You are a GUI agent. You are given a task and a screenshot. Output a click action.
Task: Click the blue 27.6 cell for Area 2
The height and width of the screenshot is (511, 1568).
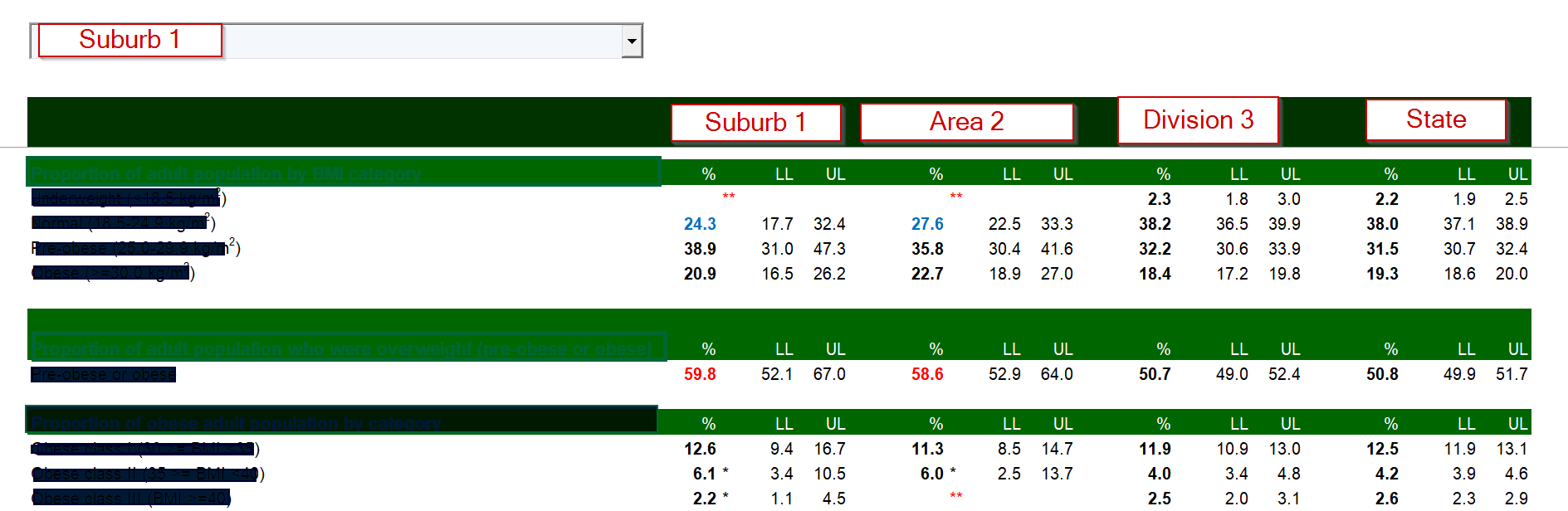pyautogui.click(x=927, y=224)
